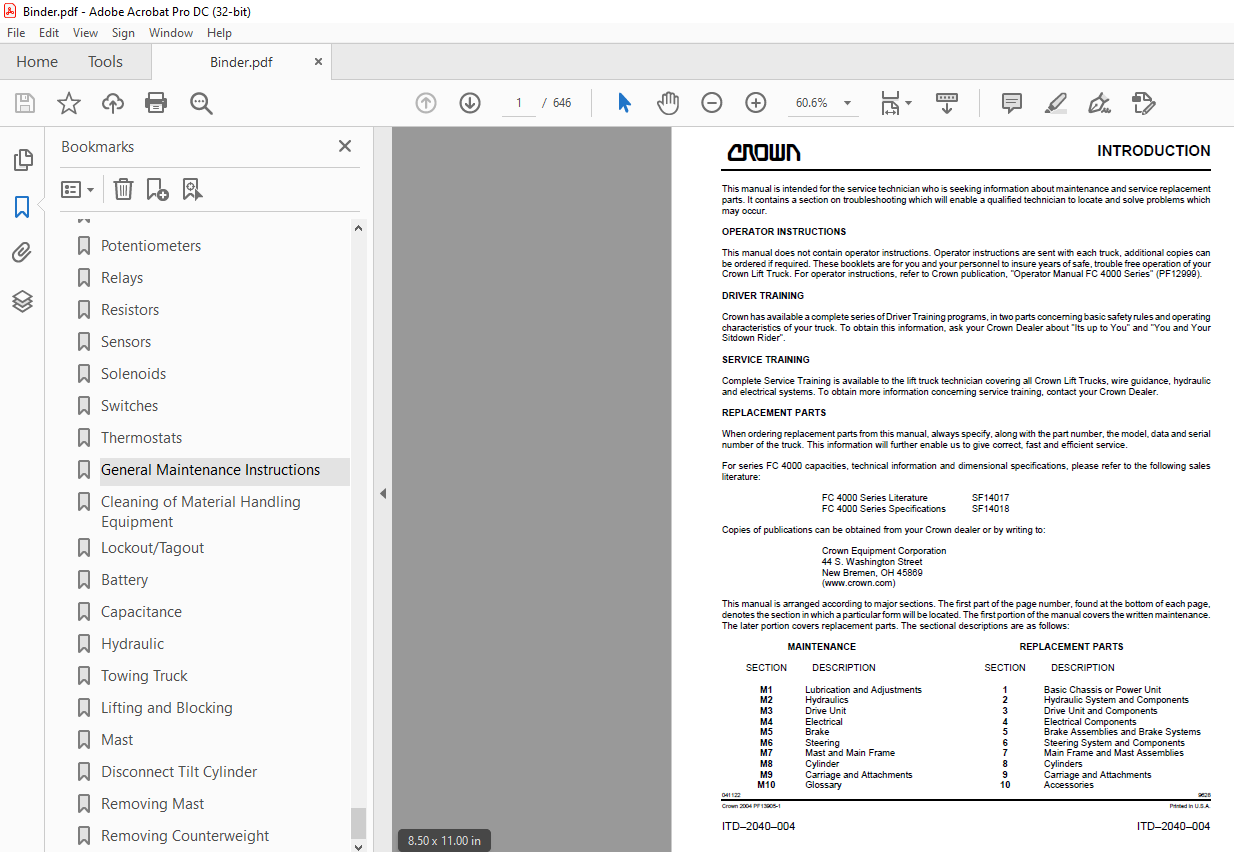Open the find text magnifier icon

pyautogui.click(x=201, y=103)
